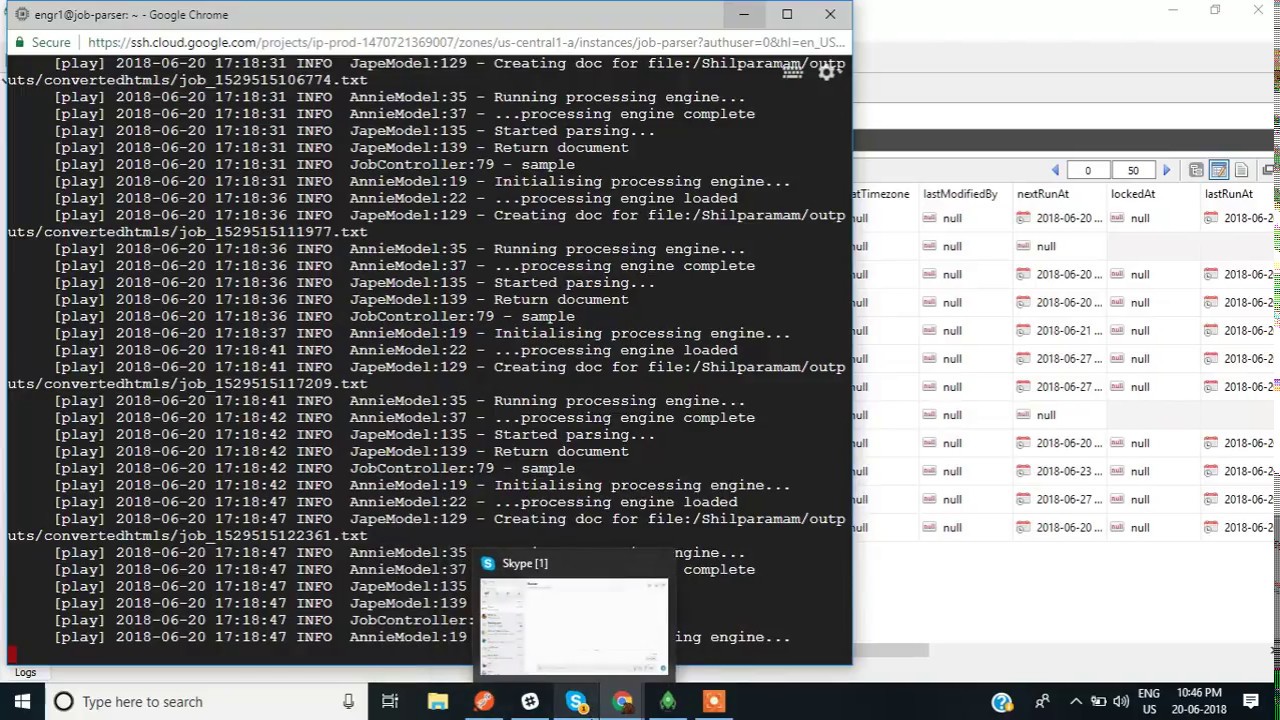This screenshot has height=720, width=1280.
Task: Open network status tray icon
Action: [1098, 701]
